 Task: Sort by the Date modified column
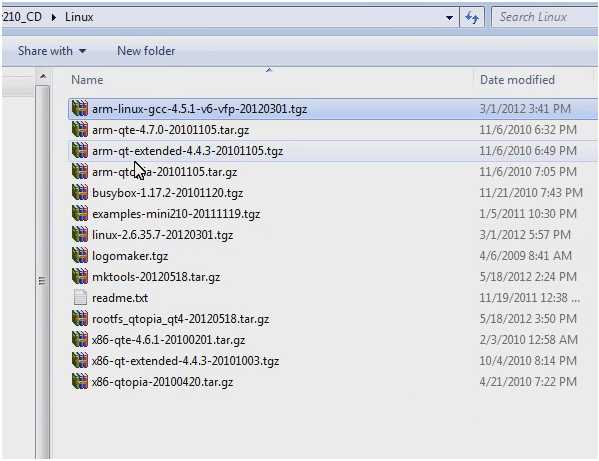tap(517, 80)
